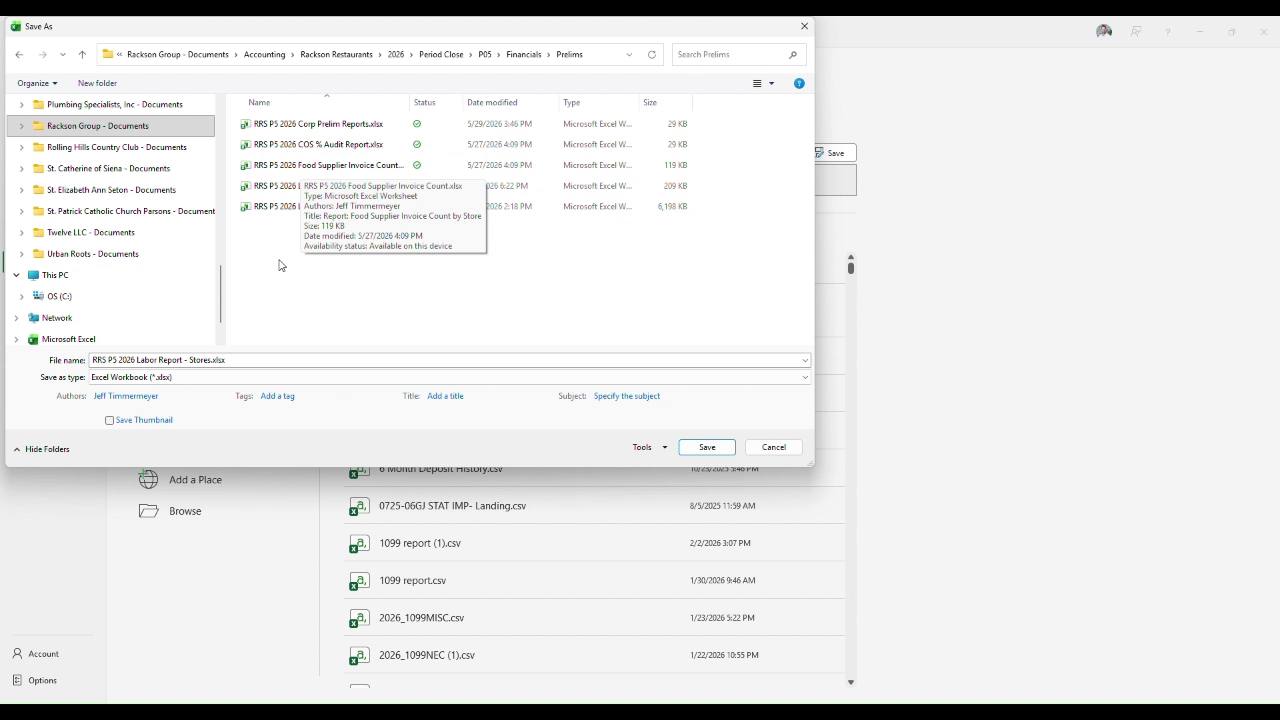1280x720 pixels.
Task: Click the magnifier icon in the search box
Action: (793, 55)
